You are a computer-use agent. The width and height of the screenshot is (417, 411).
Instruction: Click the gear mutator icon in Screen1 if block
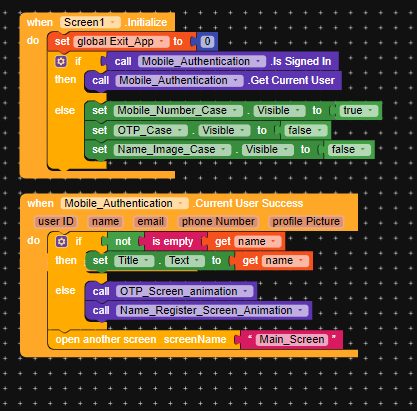(61, 61)
